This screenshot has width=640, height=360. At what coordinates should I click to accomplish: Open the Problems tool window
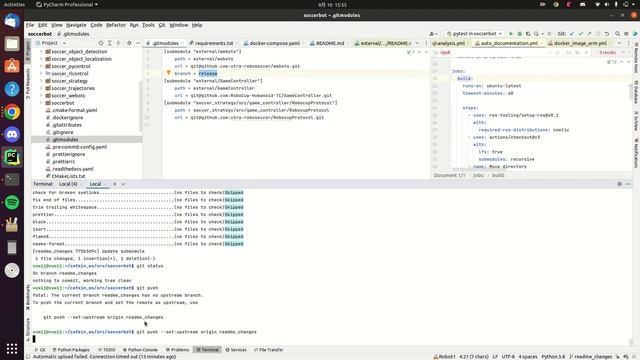(178, 350)
